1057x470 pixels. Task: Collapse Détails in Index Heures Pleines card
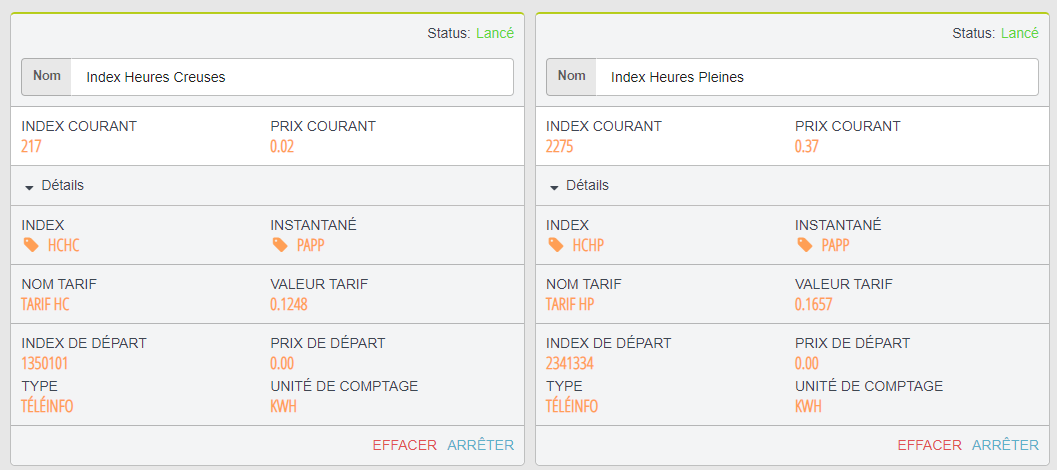click(579, 186)
